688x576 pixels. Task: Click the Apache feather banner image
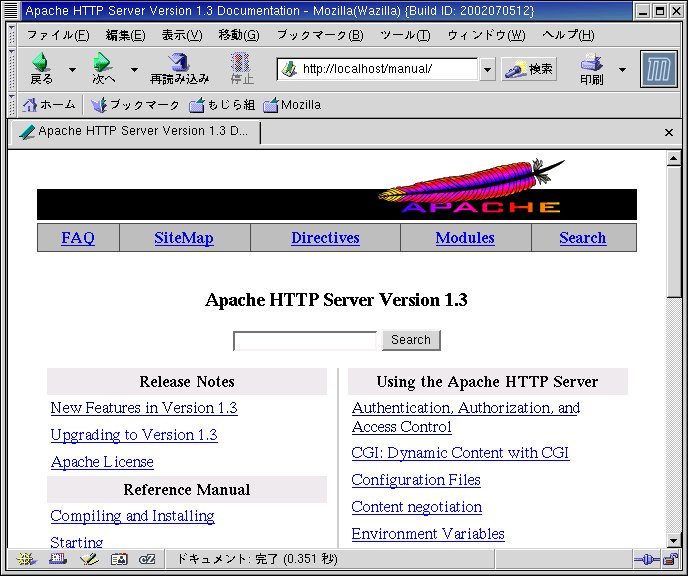tap(337, 190)
